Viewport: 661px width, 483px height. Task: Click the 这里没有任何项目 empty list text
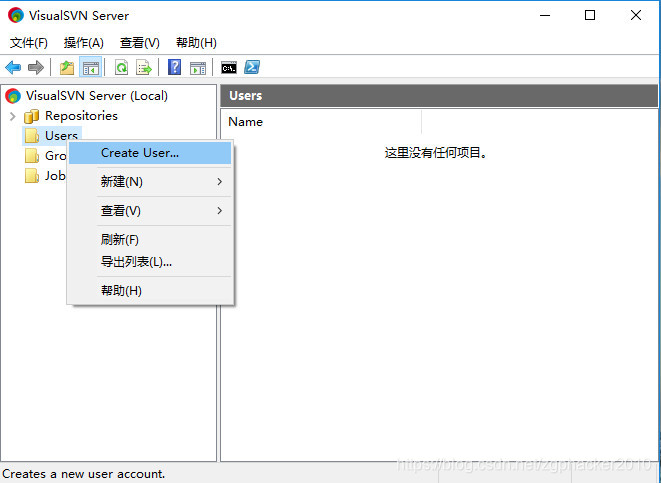tap(435, 153)
